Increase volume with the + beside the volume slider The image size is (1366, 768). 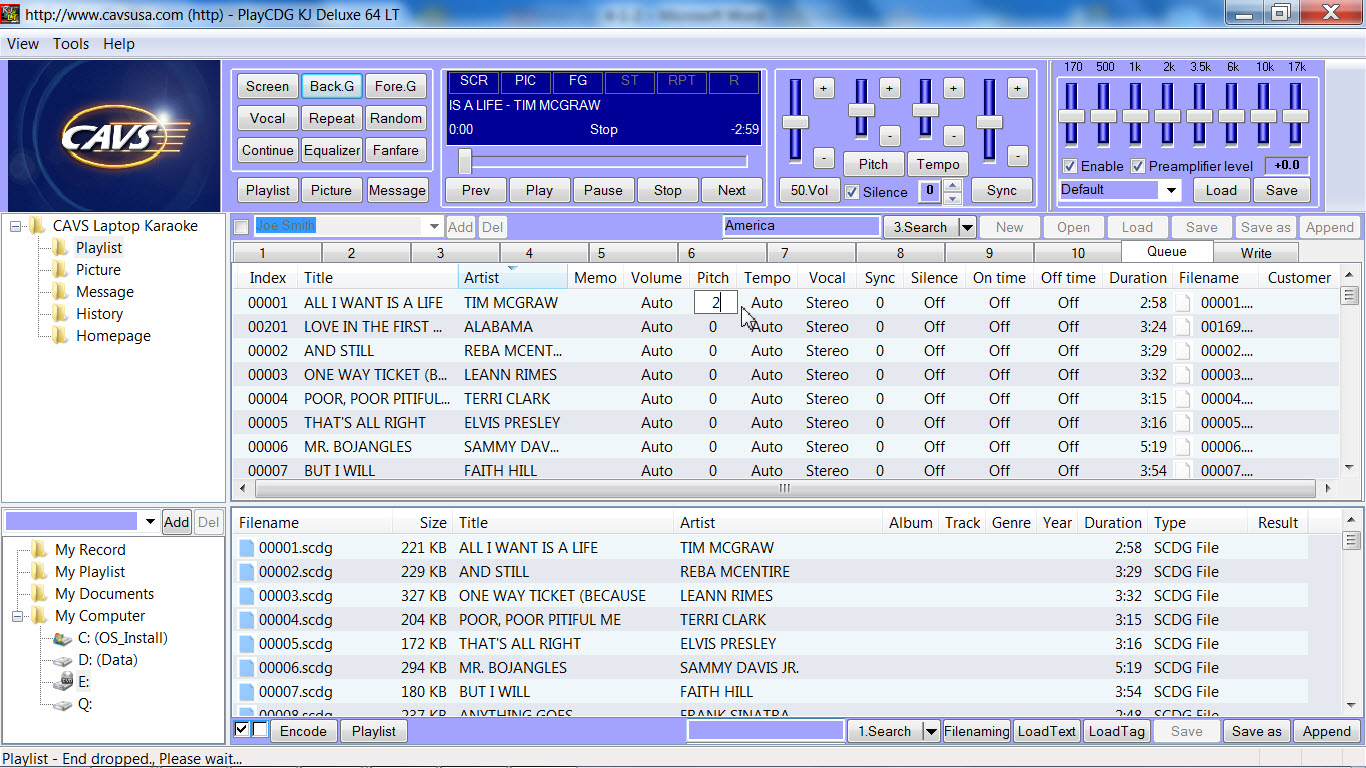(823, 88)
